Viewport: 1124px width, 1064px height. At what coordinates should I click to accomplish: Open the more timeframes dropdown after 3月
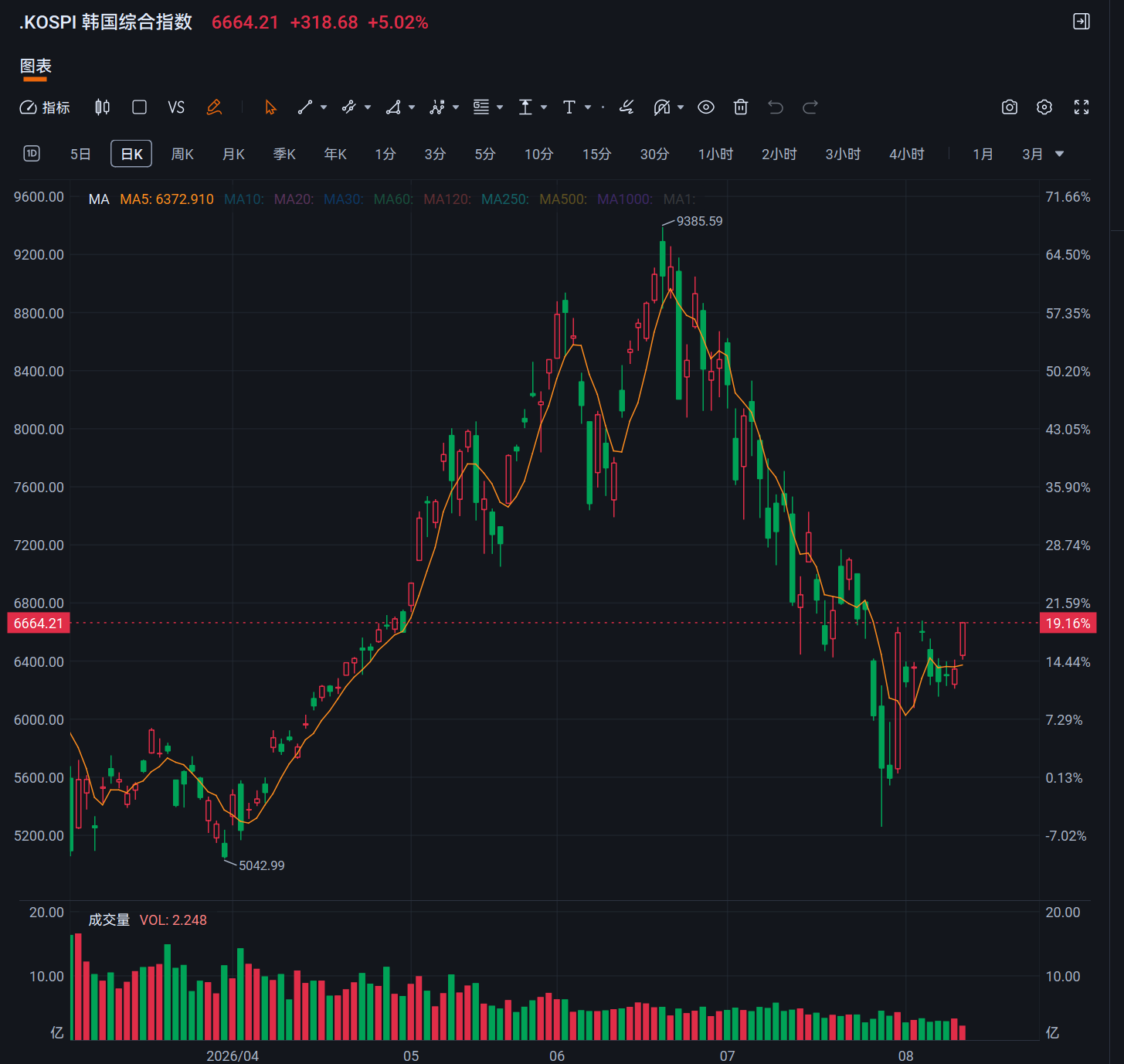coord(1060,154)
